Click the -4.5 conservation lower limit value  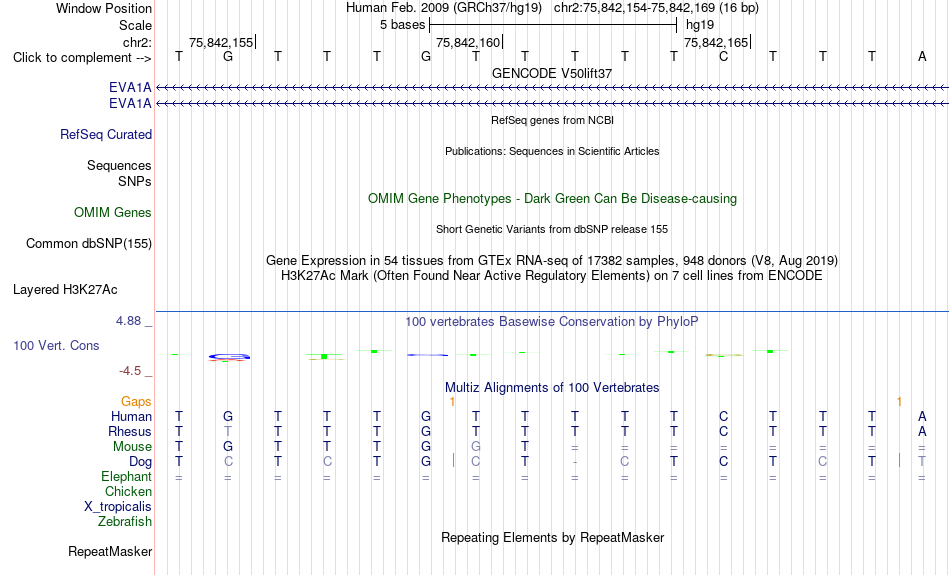click(x=130, y=371)
